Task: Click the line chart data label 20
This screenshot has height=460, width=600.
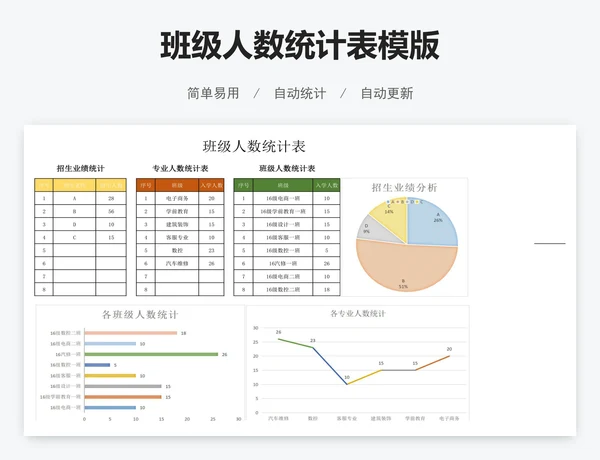Action: (x=449, y=349)
